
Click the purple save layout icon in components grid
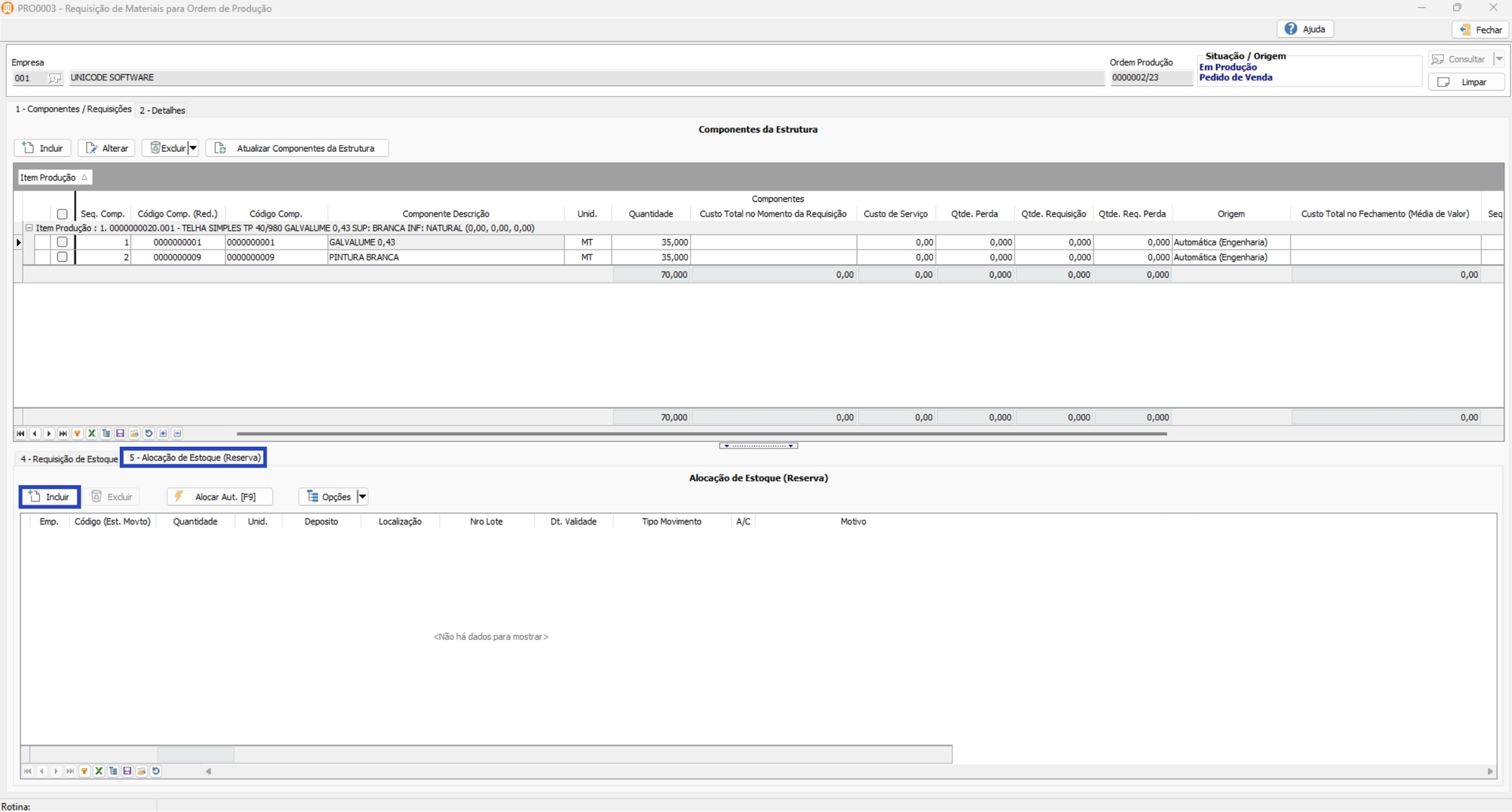(120, 434)
